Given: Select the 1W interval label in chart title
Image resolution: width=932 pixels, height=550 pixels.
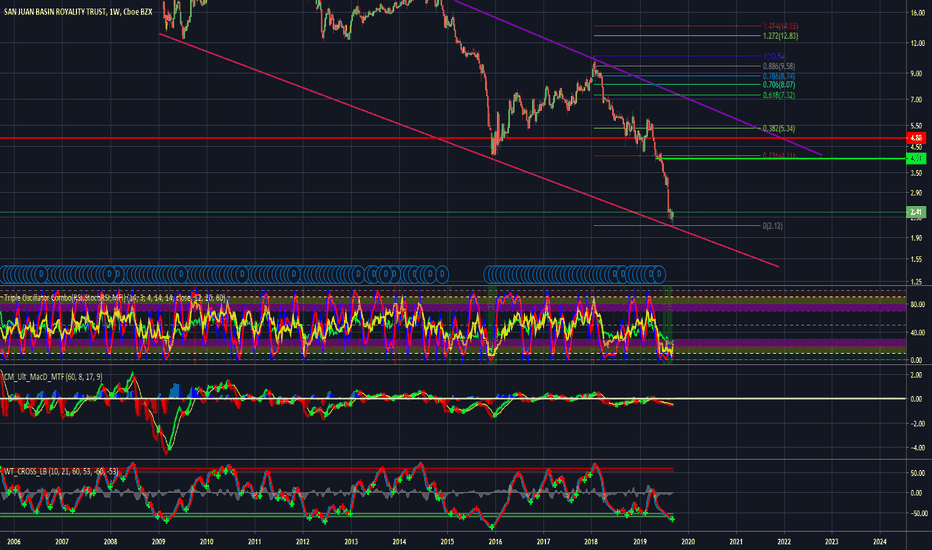Looking at the screenshot, I should (x=114, y=12).
